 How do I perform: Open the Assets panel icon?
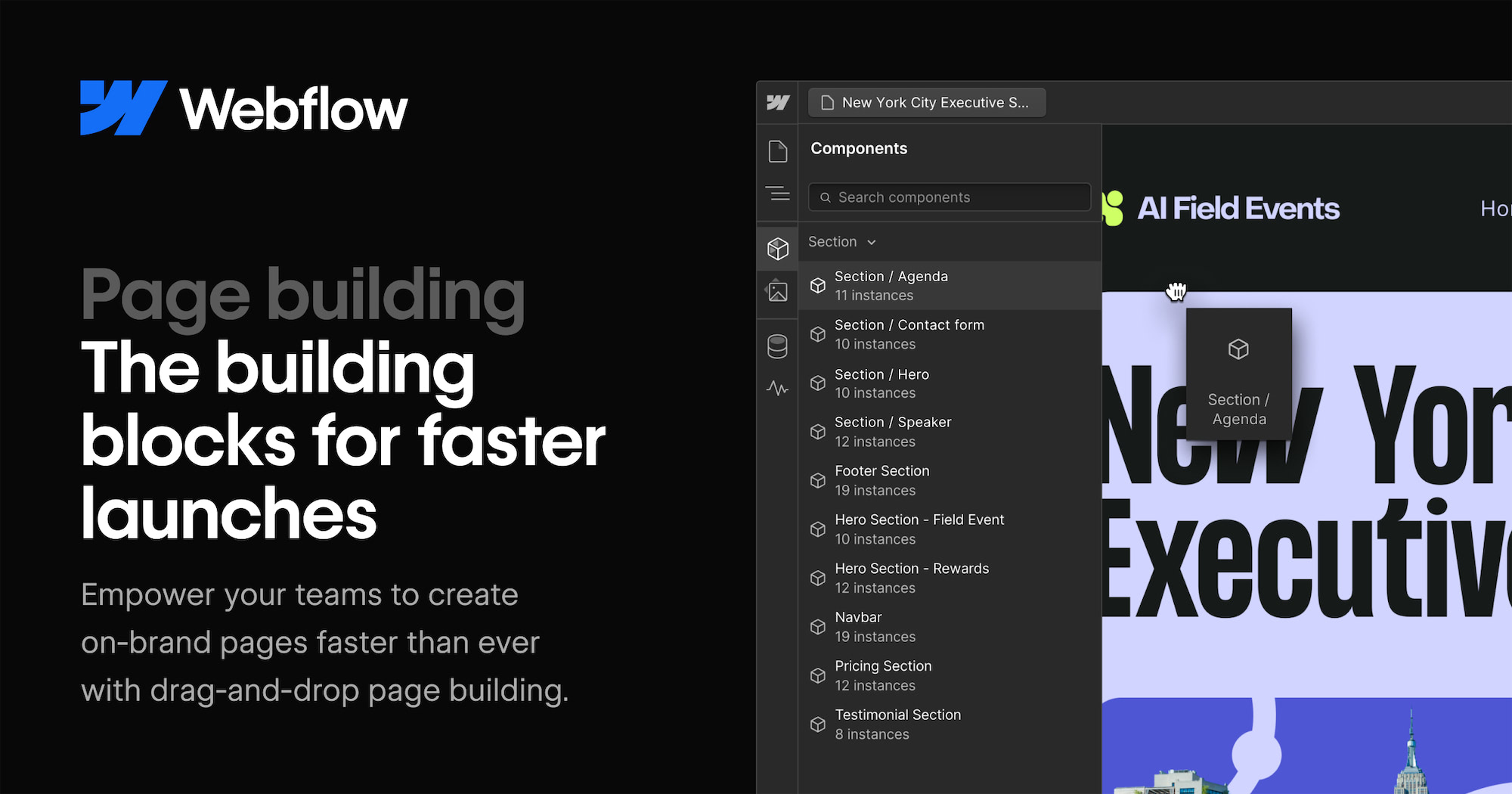(778, 291)
